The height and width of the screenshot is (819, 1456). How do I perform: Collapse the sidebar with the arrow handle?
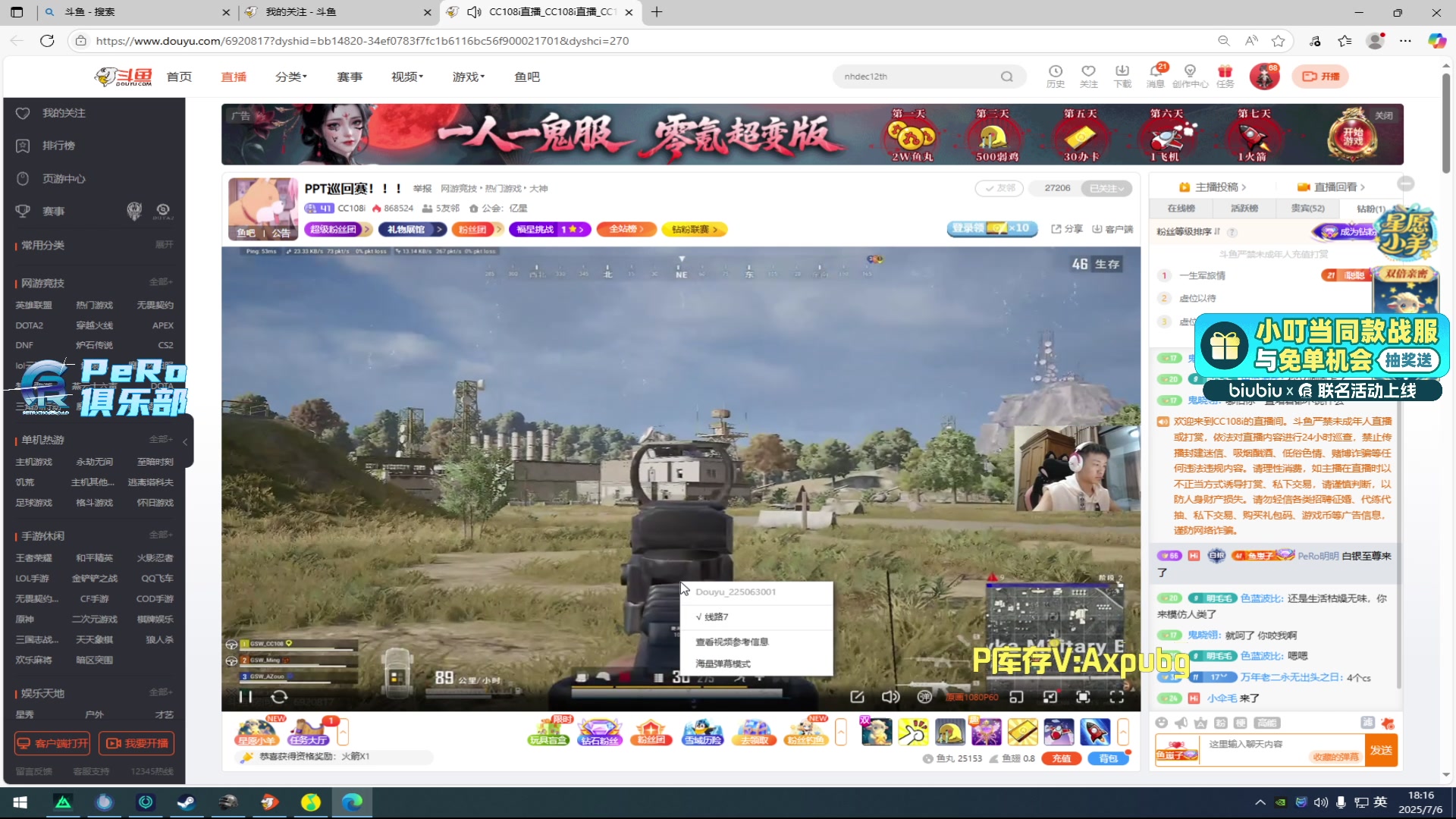coord(185,441)
